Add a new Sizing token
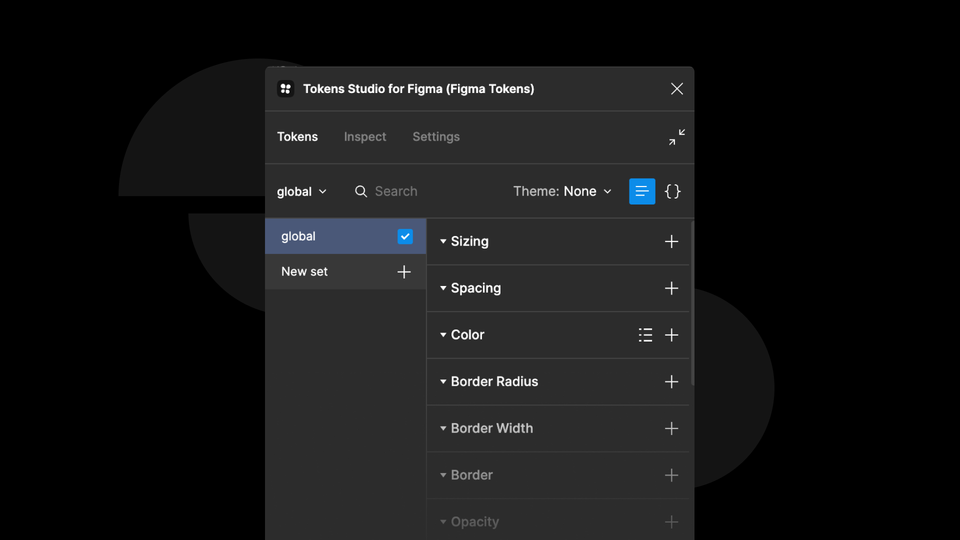 pyautogui.click(x=672, y=241)
